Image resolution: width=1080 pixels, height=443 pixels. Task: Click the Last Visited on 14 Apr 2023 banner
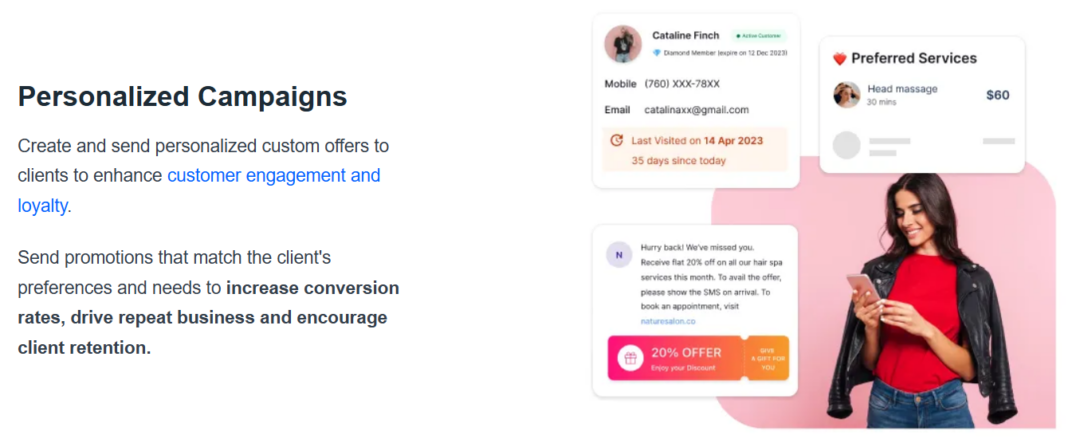click(696, 150)
